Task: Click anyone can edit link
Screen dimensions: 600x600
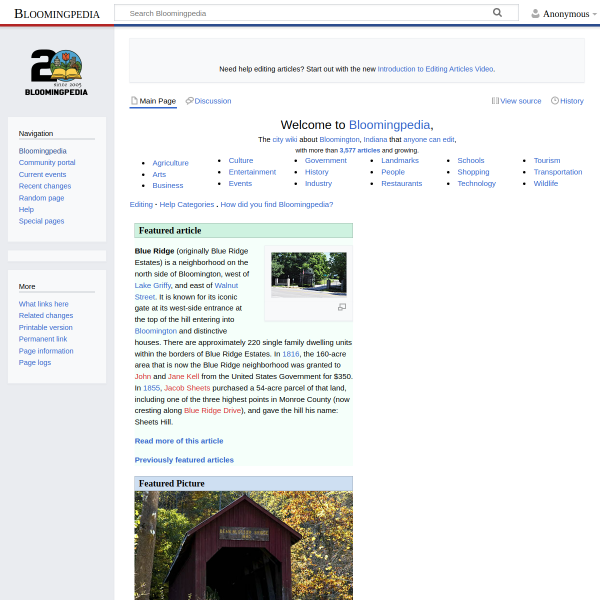Action: pos(429,140)
